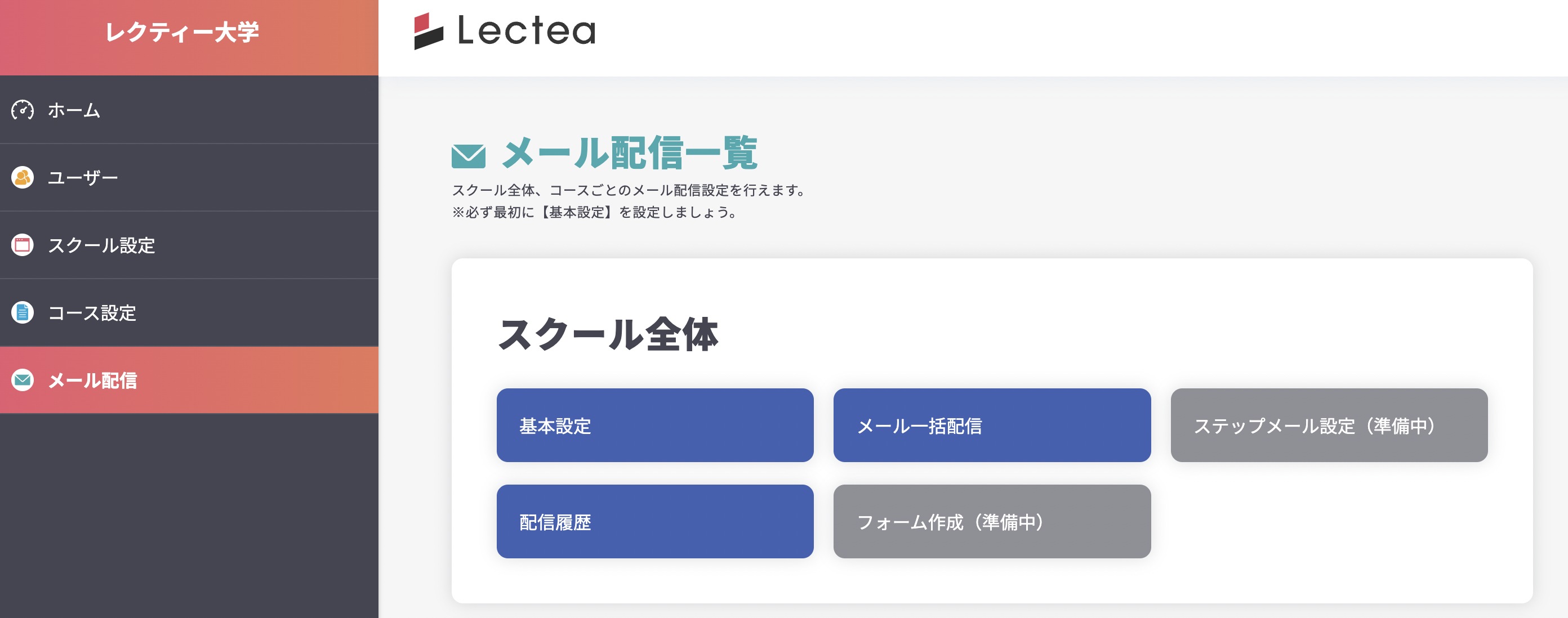This screenshot has width=1568, height=618.
Task: Click the ステップメール設定（準備中） button
Action: [x=1329, y=425]
